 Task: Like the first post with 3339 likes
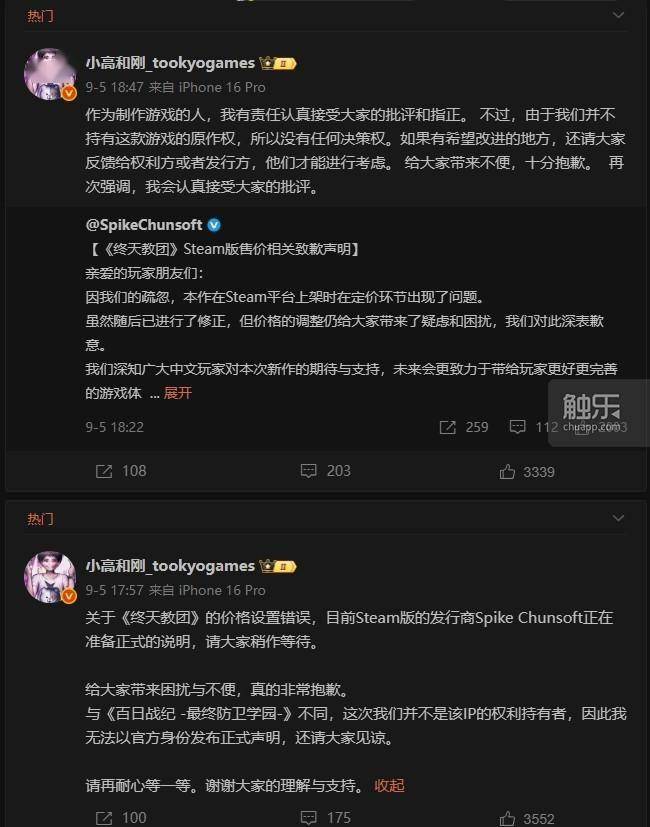point(527,472)
